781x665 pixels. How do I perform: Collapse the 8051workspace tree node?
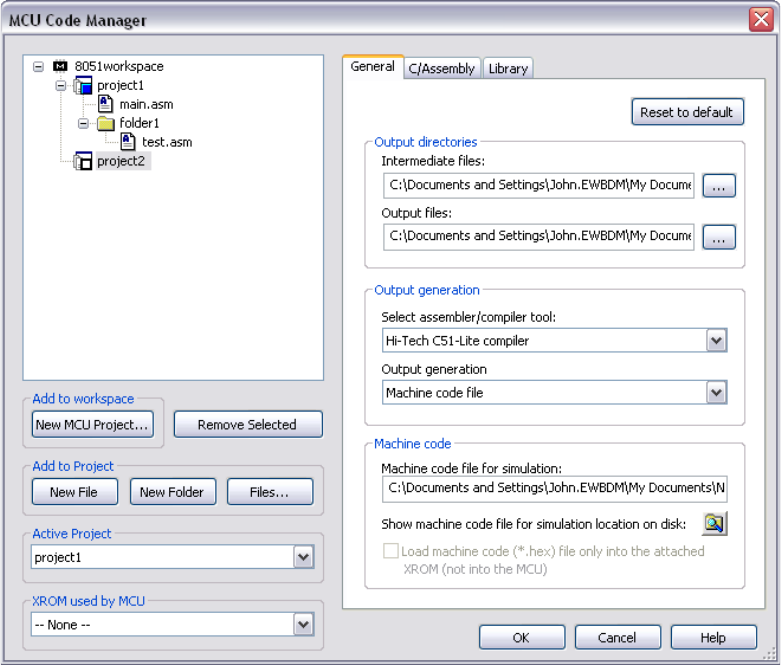tap(38, 66)
